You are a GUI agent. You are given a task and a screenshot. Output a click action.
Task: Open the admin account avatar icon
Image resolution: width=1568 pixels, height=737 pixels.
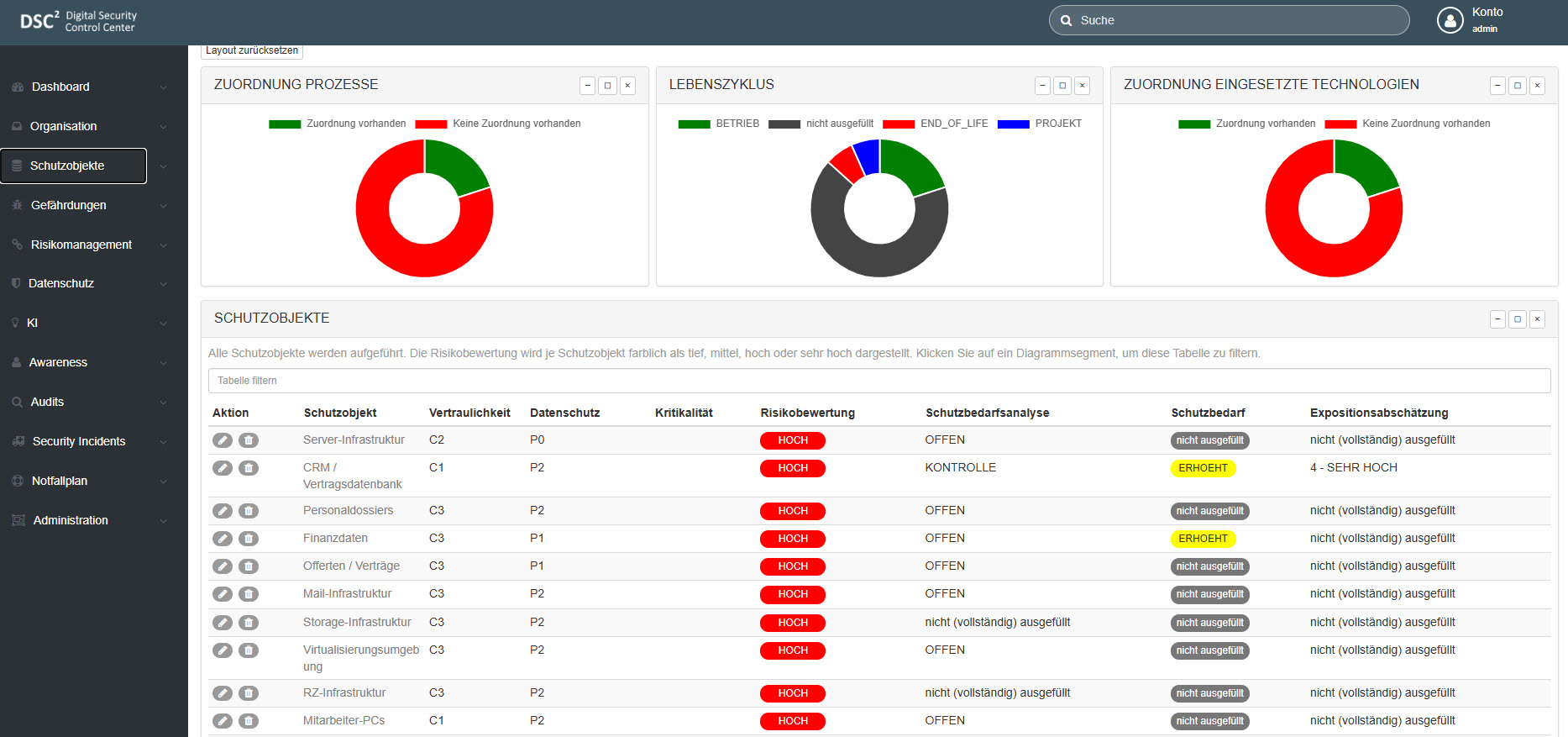coord(1450,20)
